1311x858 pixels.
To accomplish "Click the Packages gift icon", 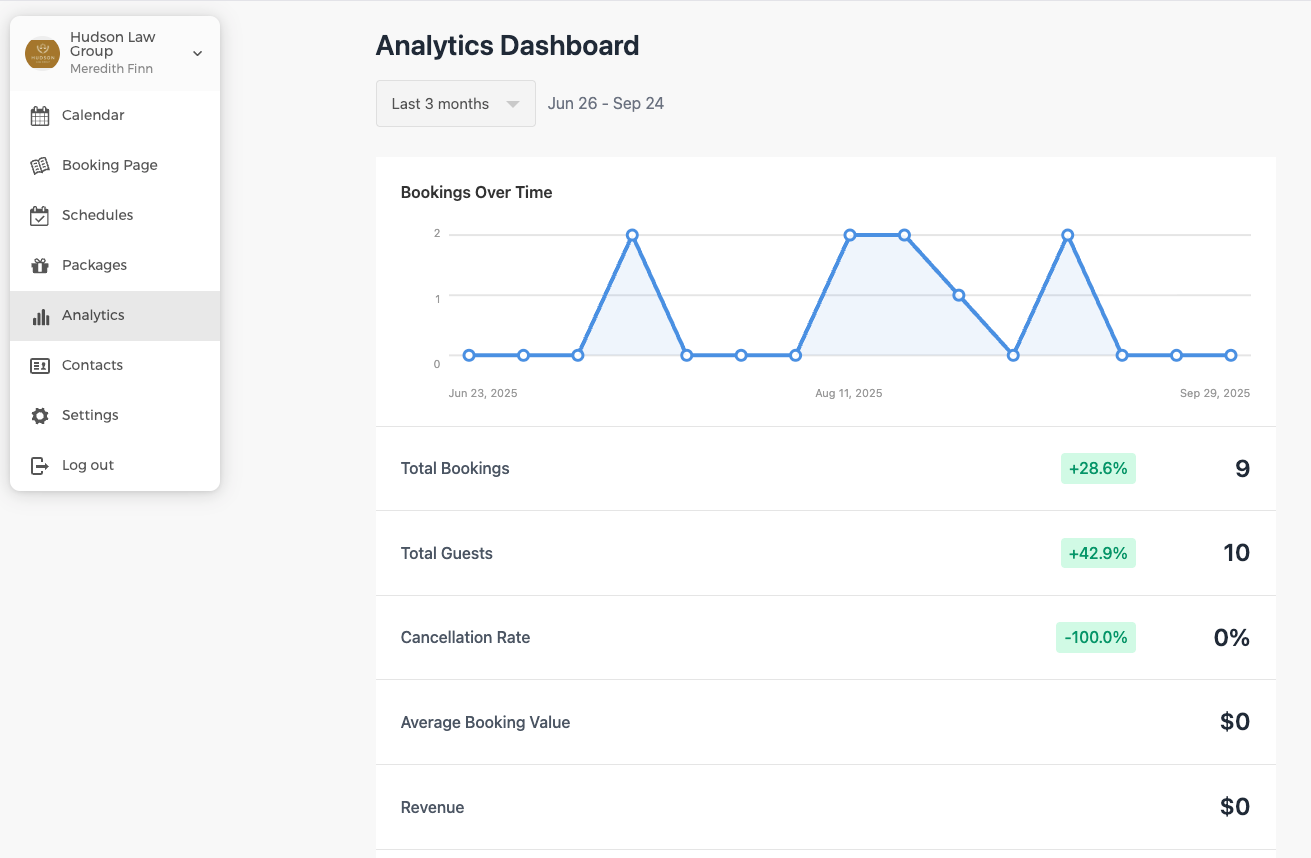I will [x=40, y=266].
